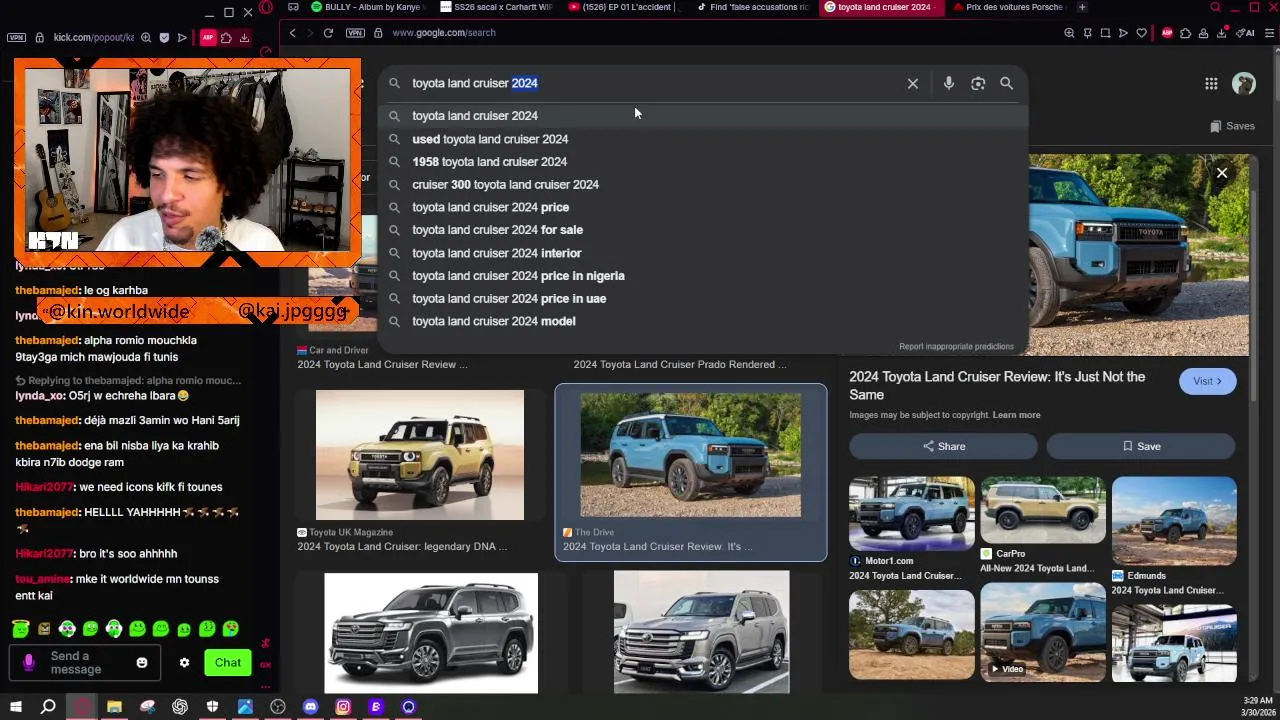Viewport: 1280px width, 720px height.
Task: Click the Chat send button in Kick
Action: point(227,662)
